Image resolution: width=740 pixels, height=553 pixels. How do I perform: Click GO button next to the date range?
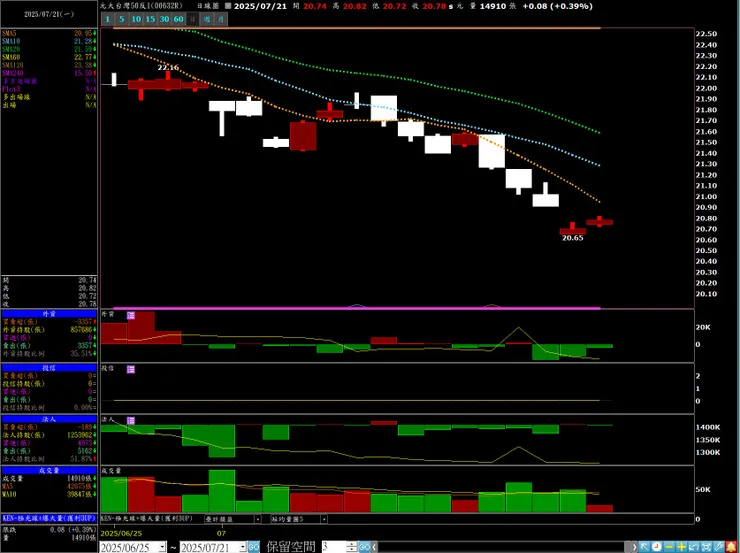click(254, 547)
